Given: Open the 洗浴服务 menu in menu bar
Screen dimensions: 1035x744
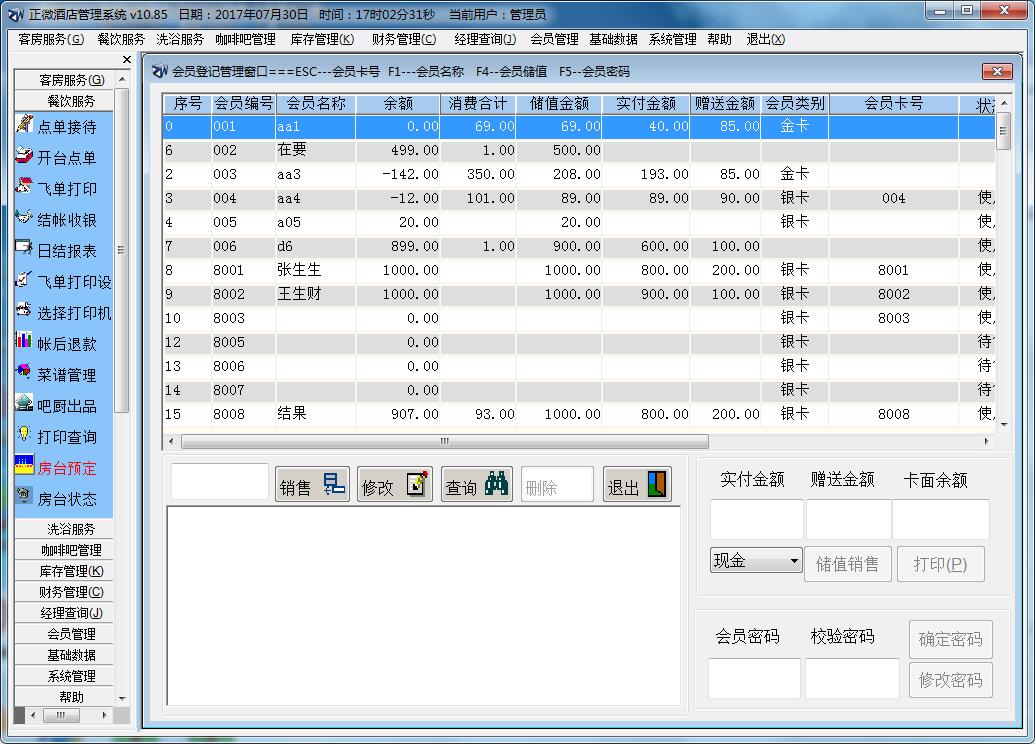Looking at the screenshot, I should pyautogui.click(x=180, y=40).
